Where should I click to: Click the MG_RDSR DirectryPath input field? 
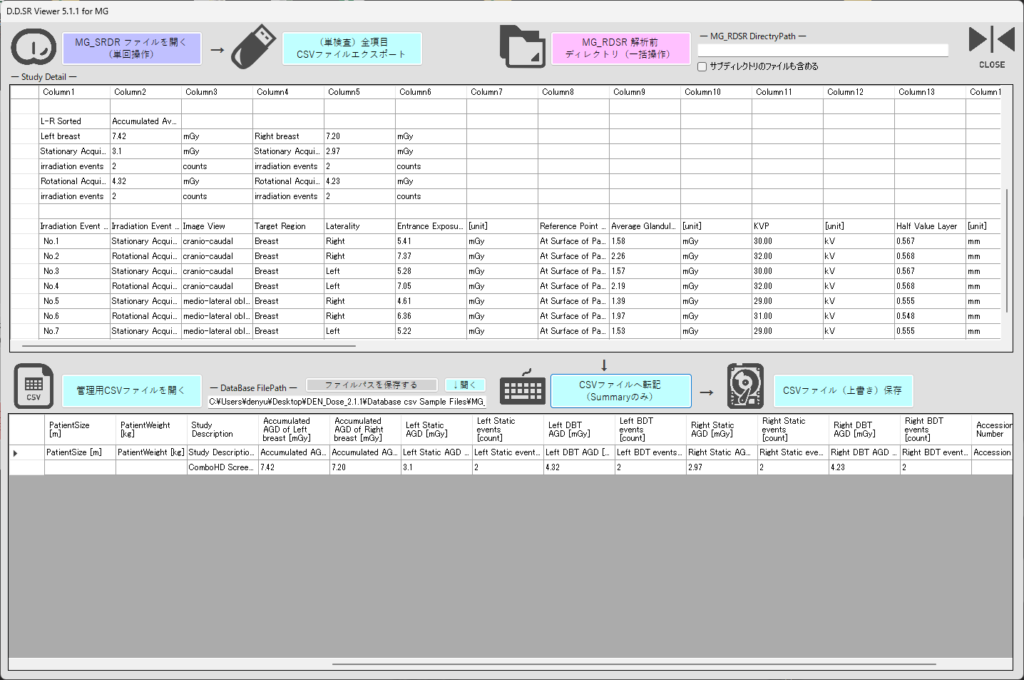[x=822, y=50]
